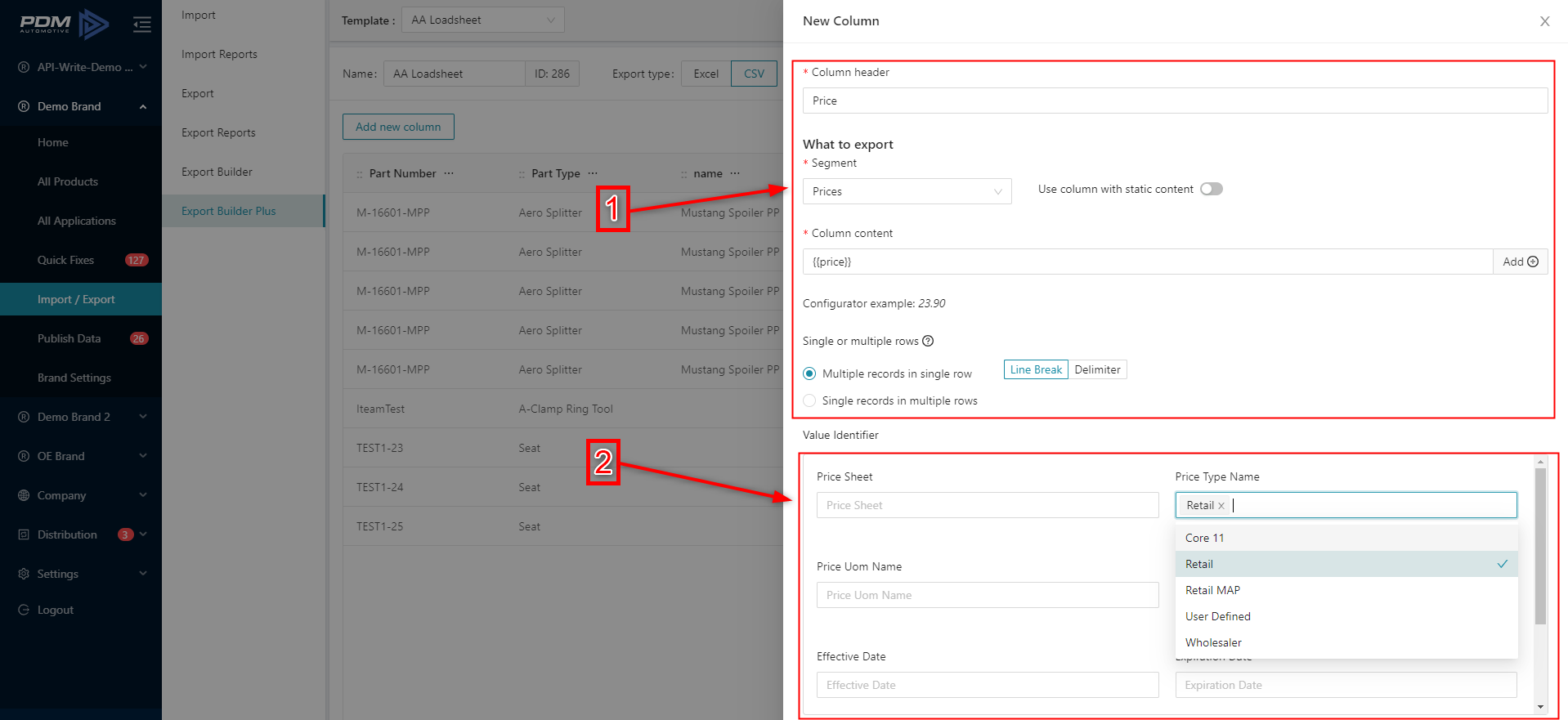Click the Publish Data 26 badge
The width and height of the screenshot is (1568, 720).
[139, 338]
